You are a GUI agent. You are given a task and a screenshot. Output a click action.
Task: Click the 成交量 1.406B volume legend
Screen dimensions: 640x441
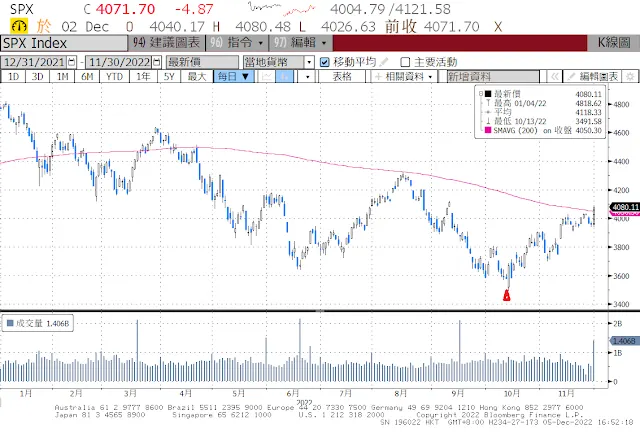pyautogui.click(x=38, y=323)
